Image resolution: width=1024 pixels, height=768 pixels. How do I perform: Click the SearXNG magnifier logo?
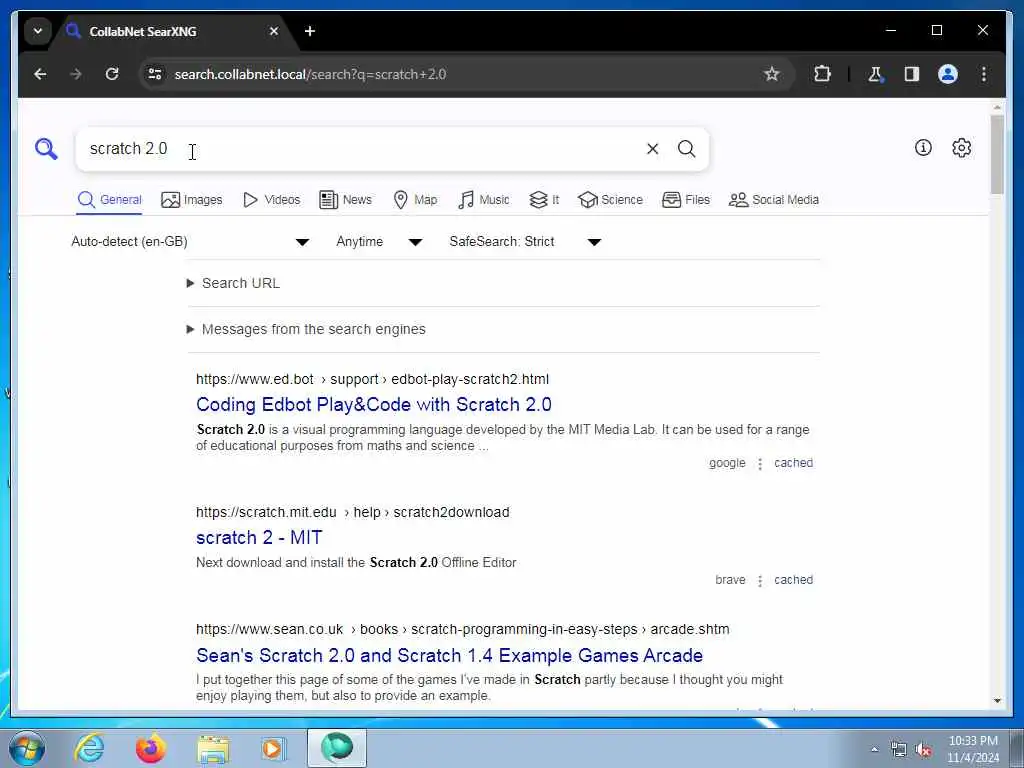point(46,149)
